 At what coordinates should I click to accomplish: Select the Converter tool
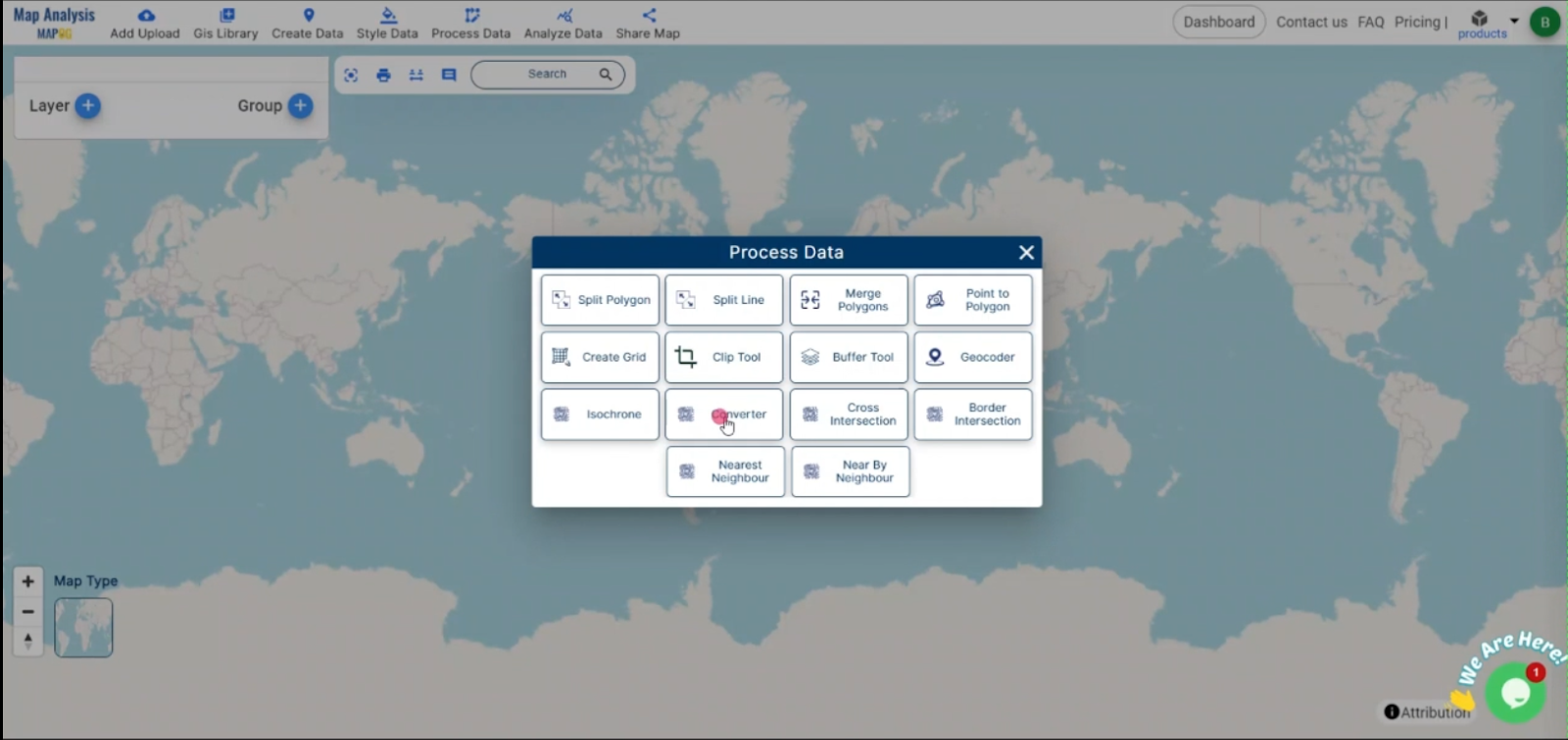tap(724, 415)
